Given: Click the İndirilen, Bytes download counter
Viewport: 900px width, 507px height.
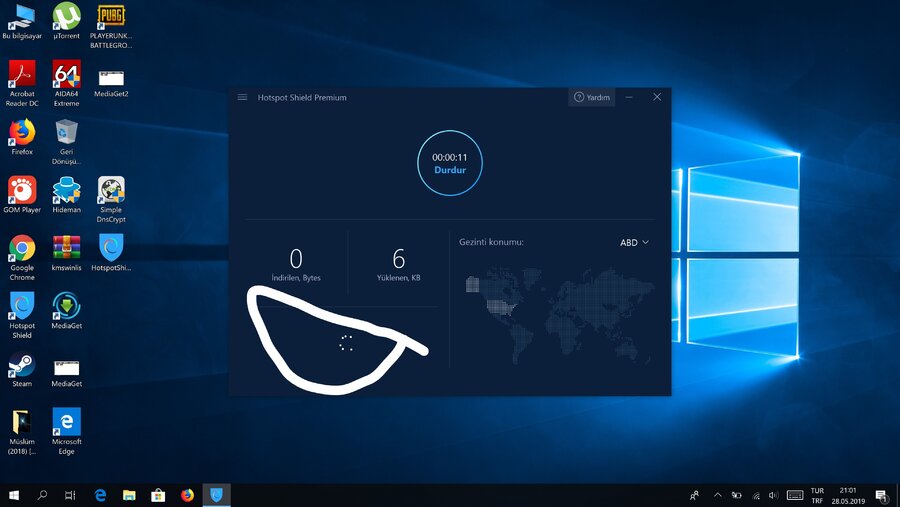Looking at the screenshot, I should click(x=296, y=264).
